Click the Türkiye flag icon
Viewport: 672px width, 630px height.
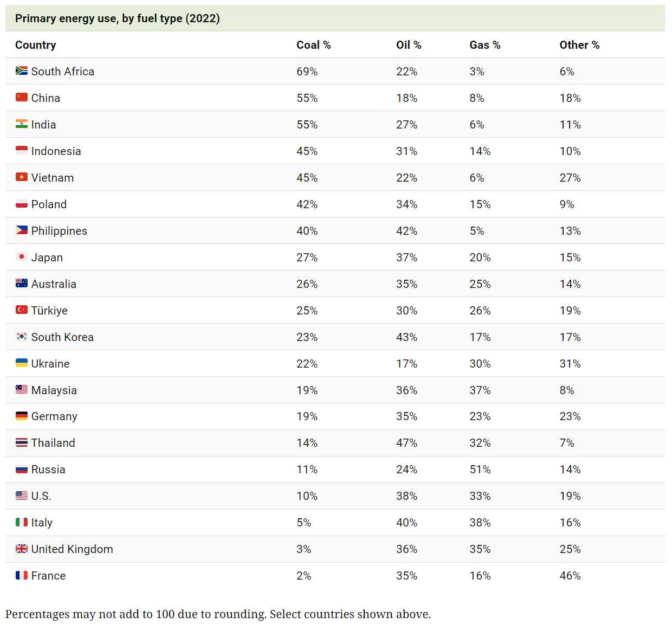click(21, 310)
